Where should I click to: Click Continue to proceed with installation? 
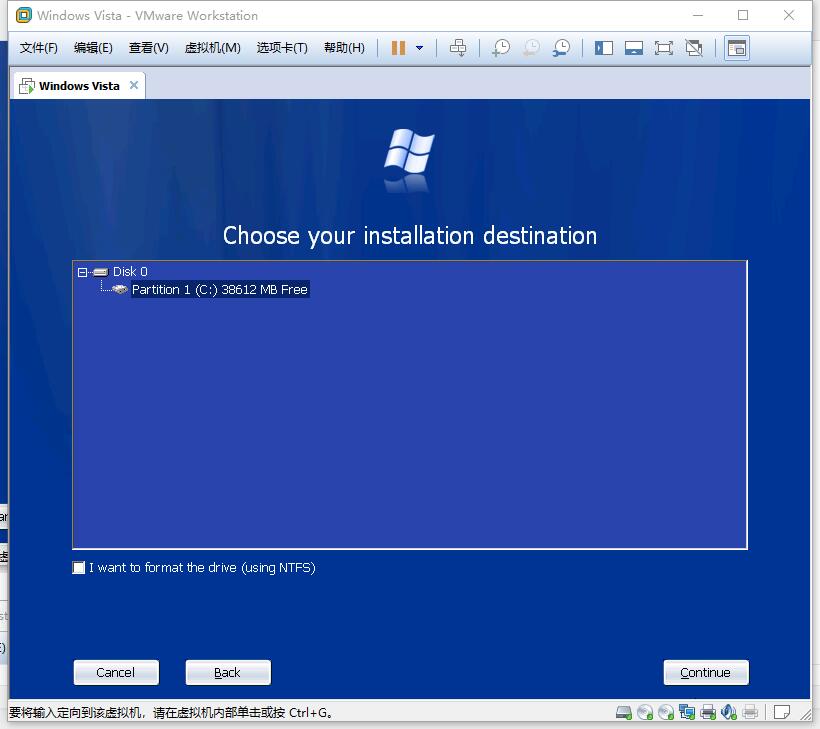(x=706, y=673)
